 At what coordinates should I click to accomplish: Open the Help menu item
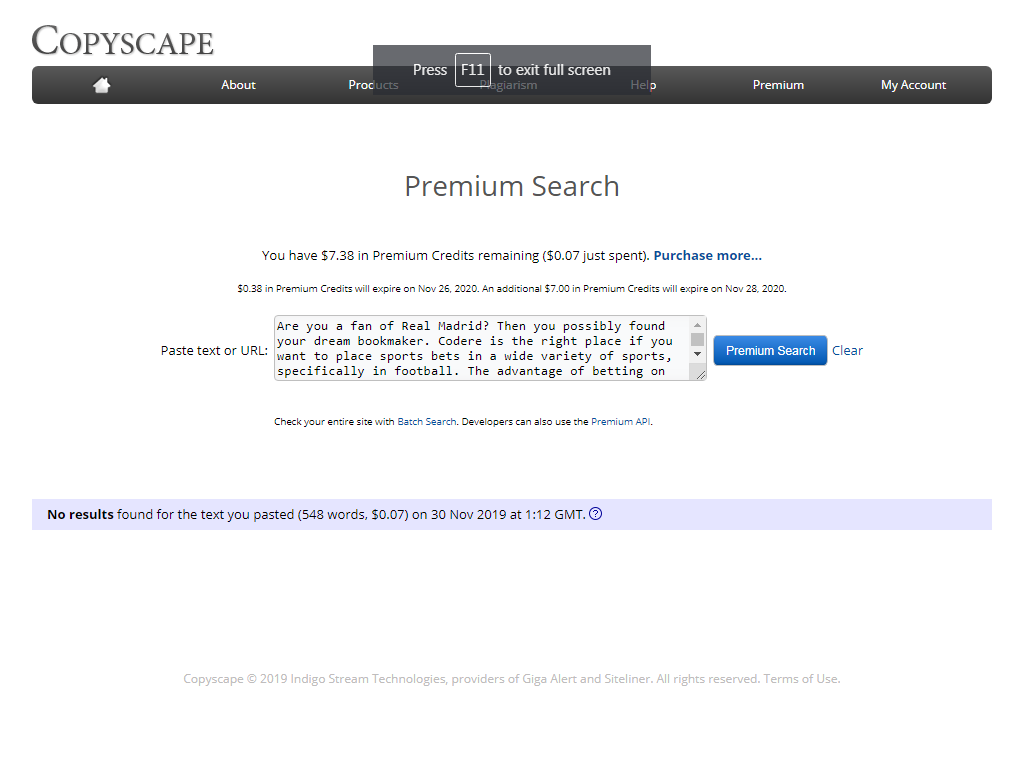click(643, 85)
